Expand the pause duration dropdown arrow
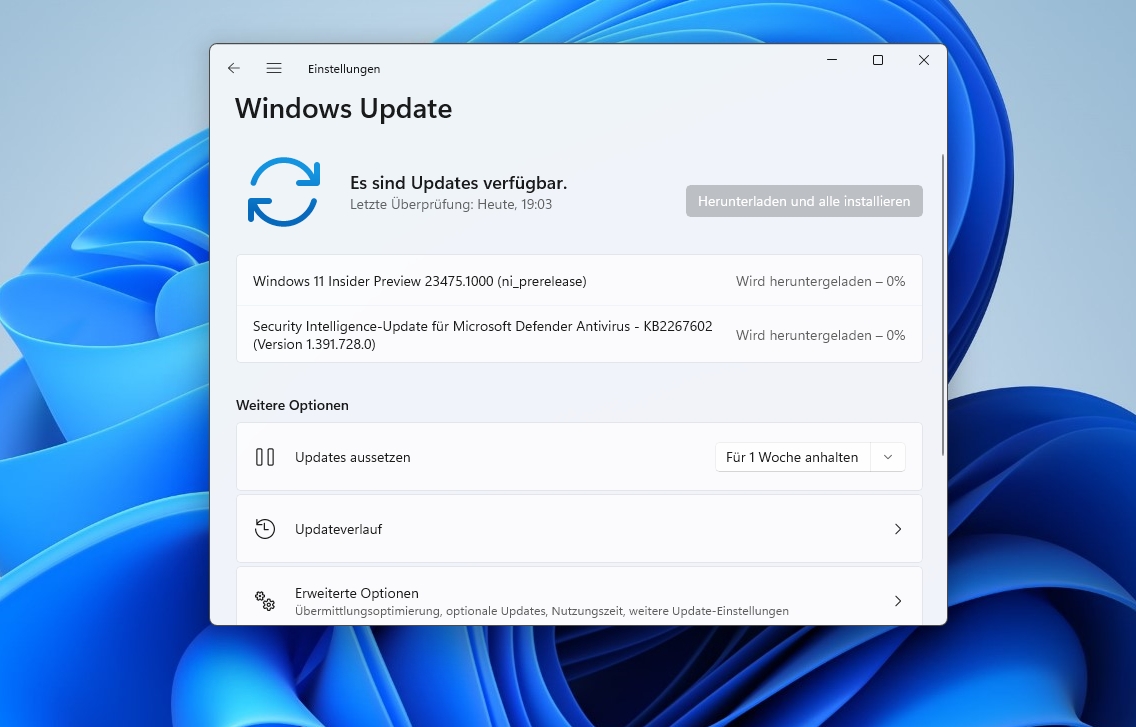The width and height of the screenshot is (1136, 727). tap(888, 457)
